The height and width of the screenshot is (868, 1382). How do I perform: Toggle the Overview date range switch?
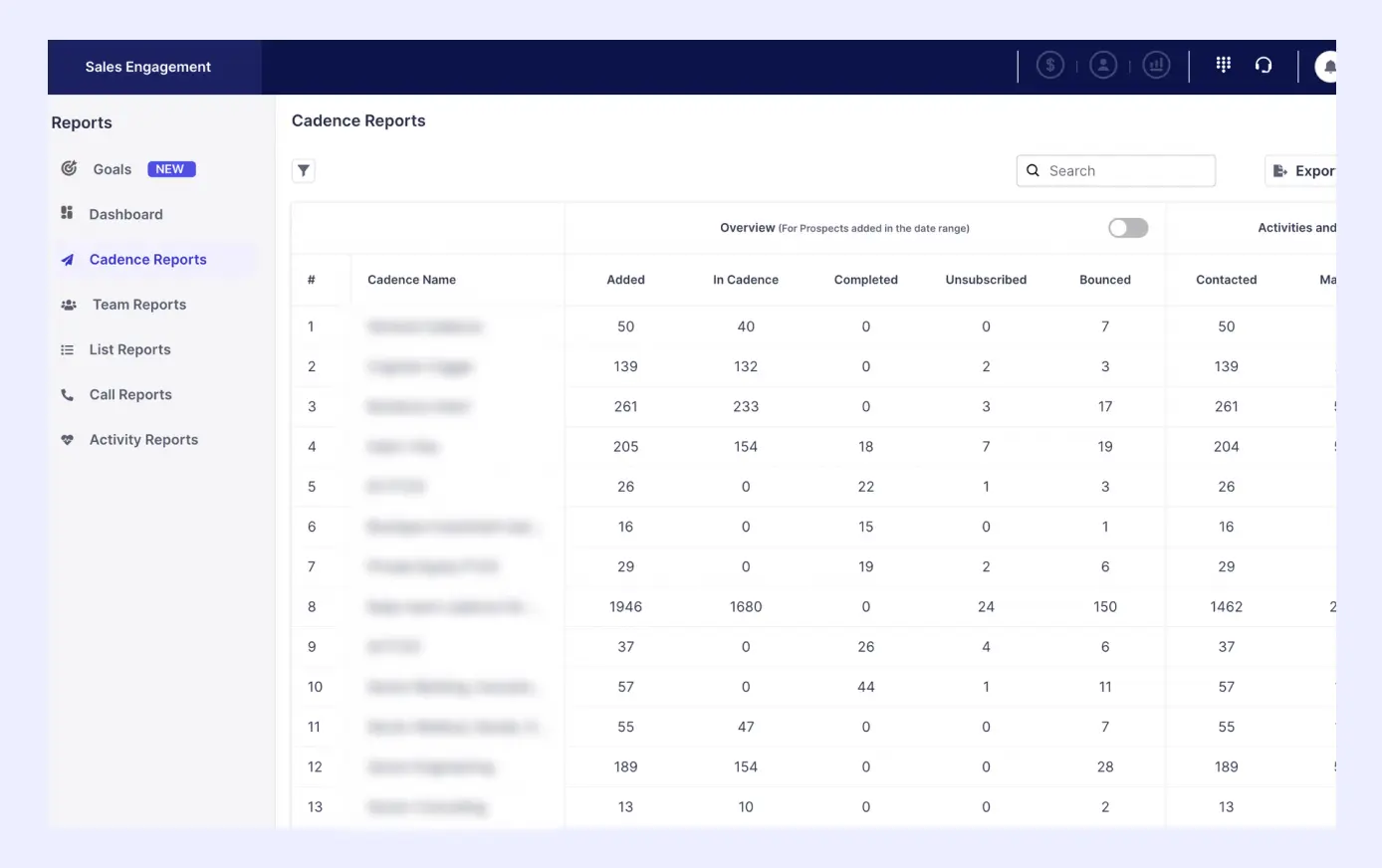coord(1128,228)
